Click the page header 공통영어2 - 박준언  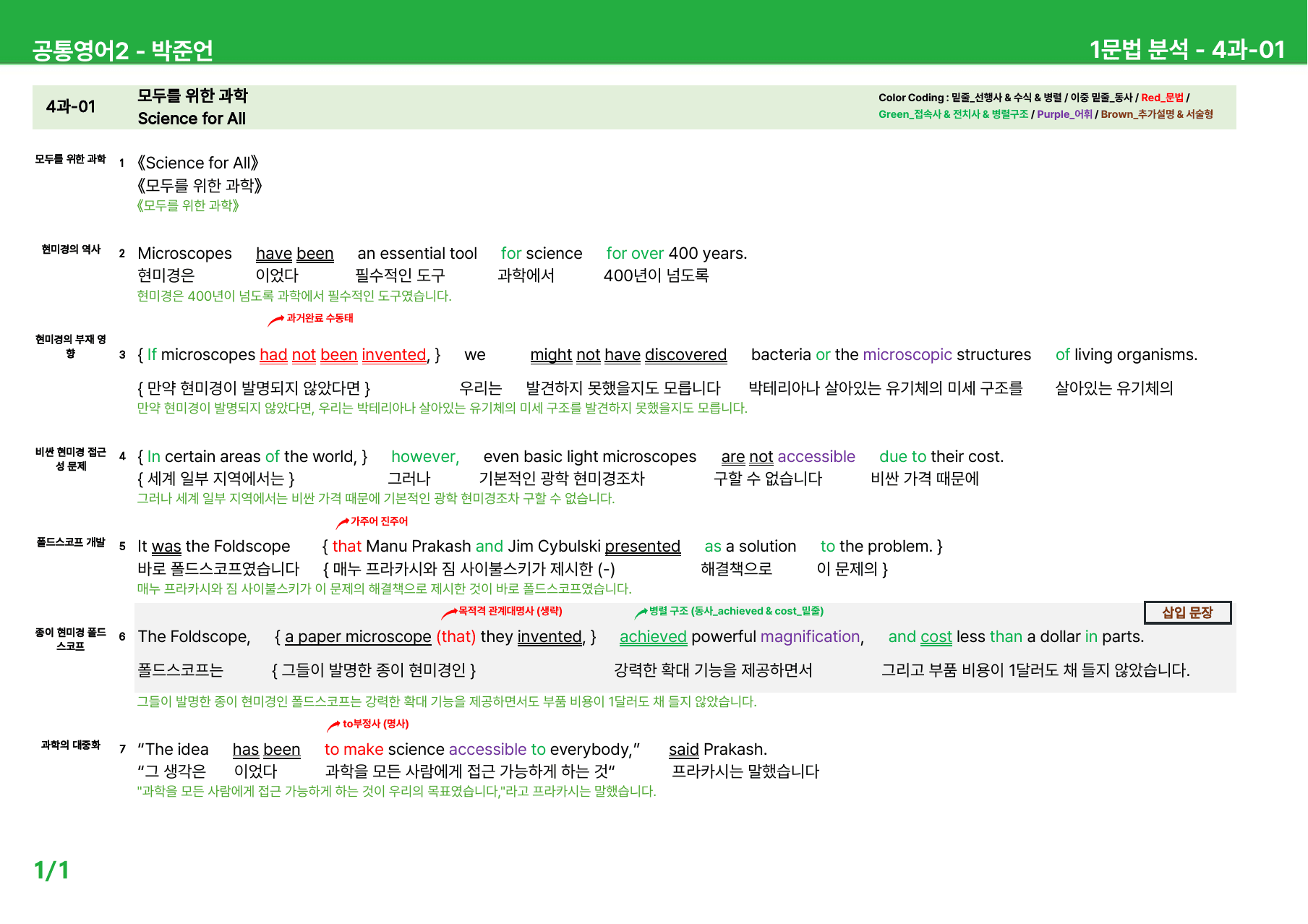pyautogui.click(x=122, y=50)
